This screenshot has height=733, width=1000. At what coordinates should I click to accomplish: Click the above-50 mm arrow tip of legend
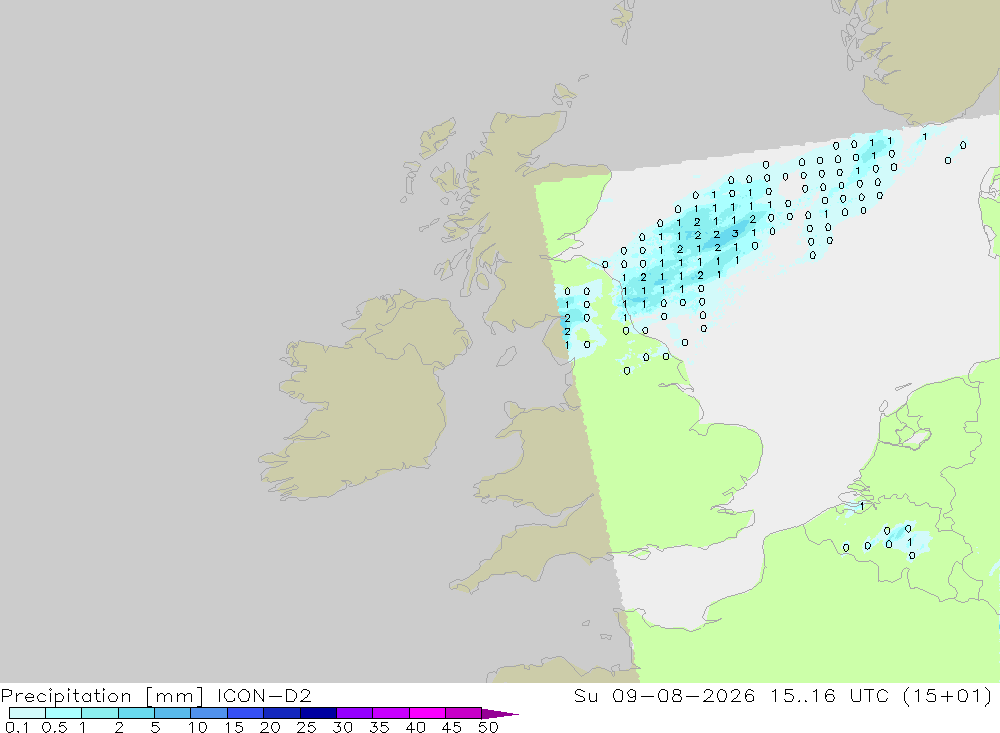coord(500,713)
